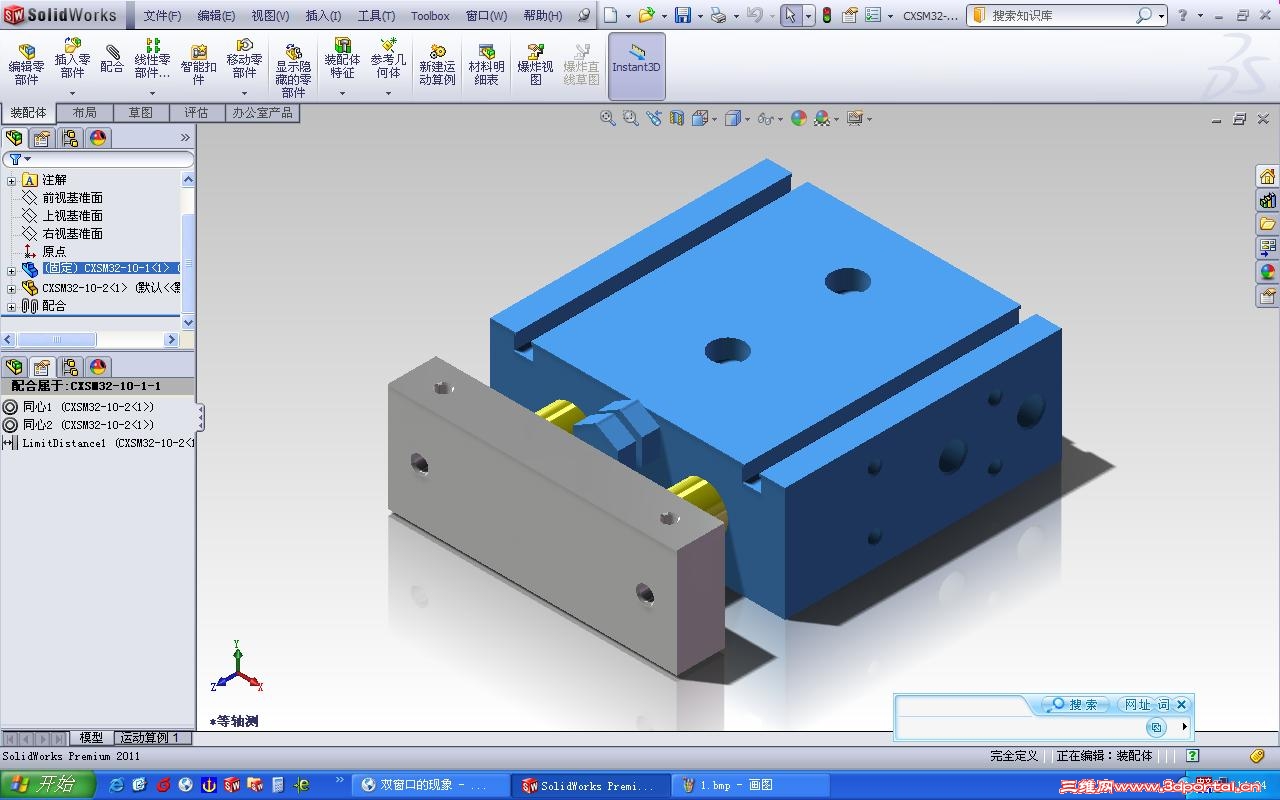Click the Smart Fasteners (智能扣件) tool

coord(198,65)
